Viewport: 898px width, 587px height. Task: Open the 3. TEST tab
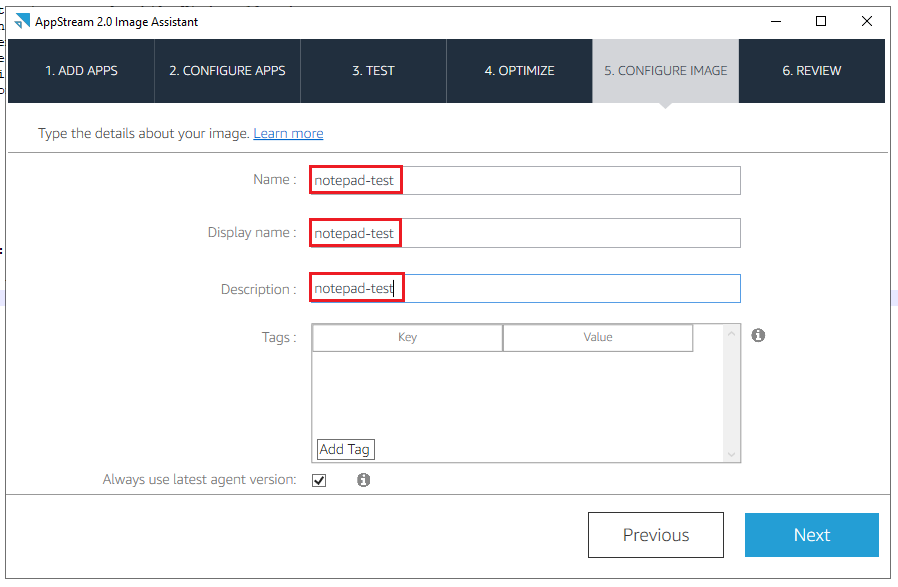point(373,71)
